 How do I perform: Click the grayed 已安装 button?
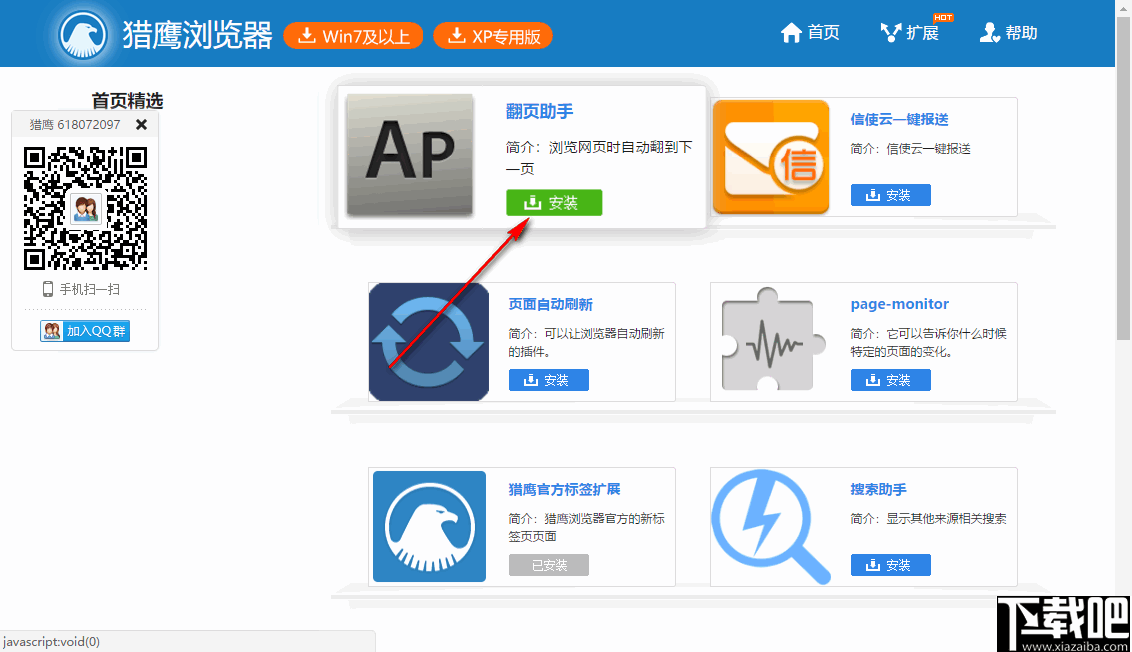click(549, 565)
